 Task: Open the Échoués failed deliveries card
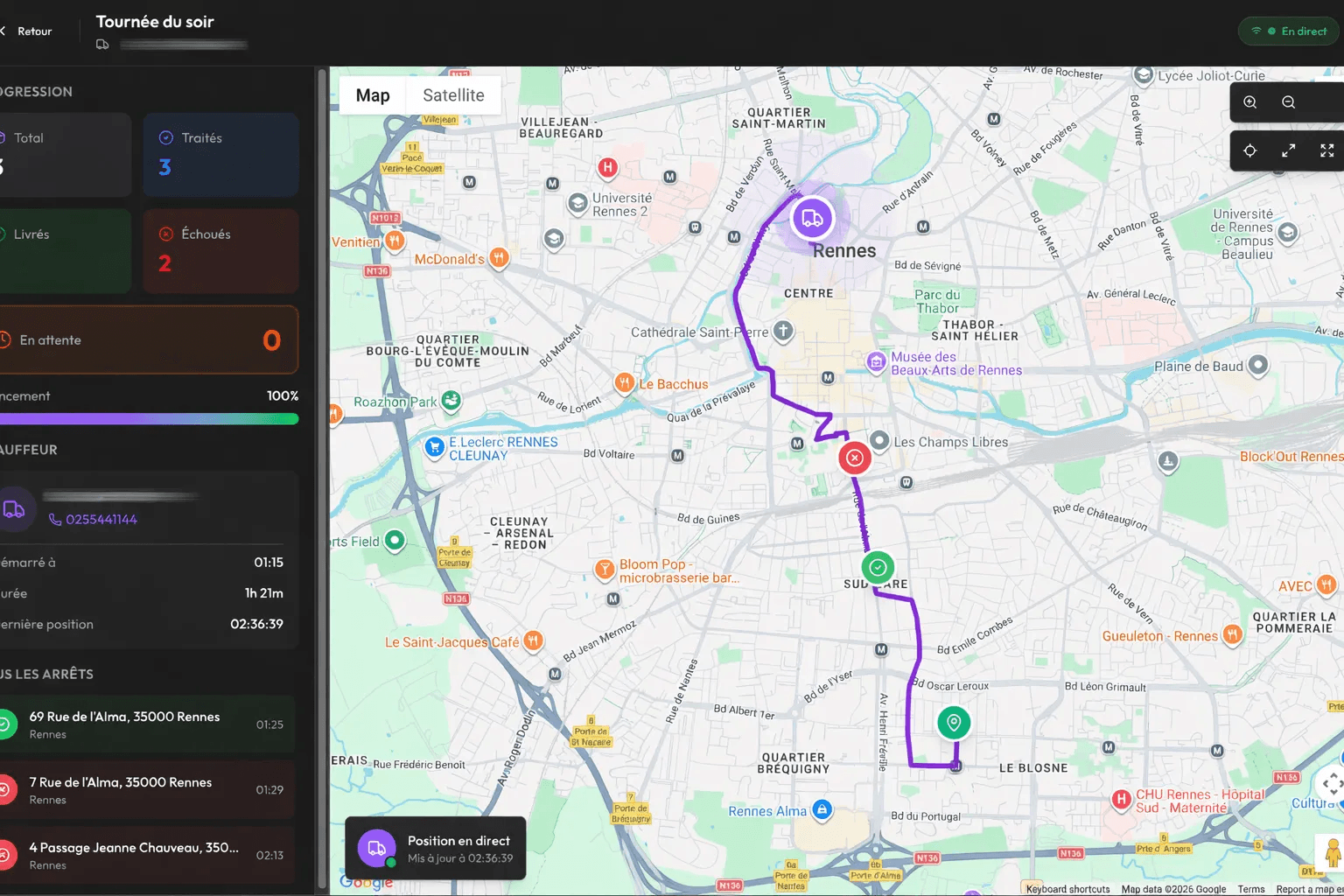click(x=220, y=250)
